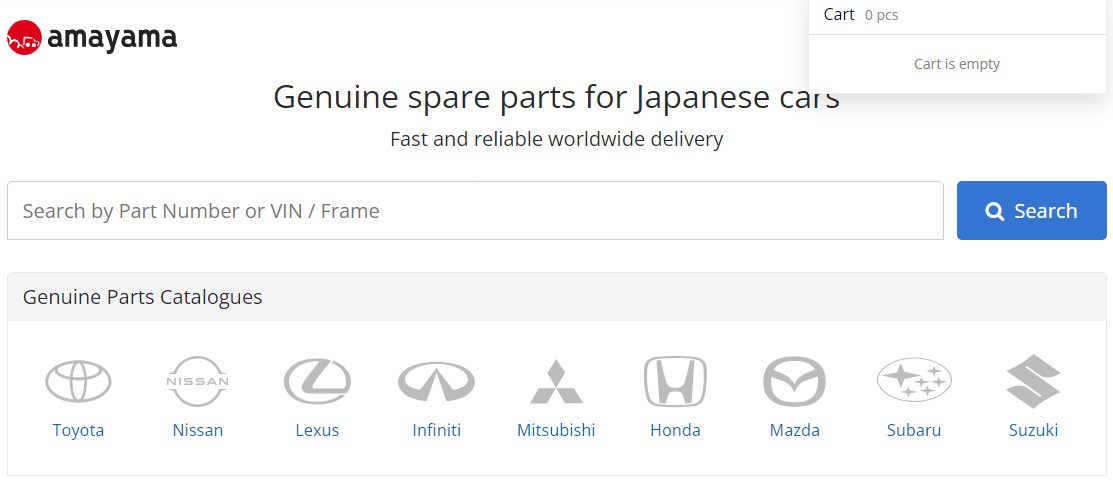
Task: Click the Suzuki S logo
Action: (x=1034, y=381)
